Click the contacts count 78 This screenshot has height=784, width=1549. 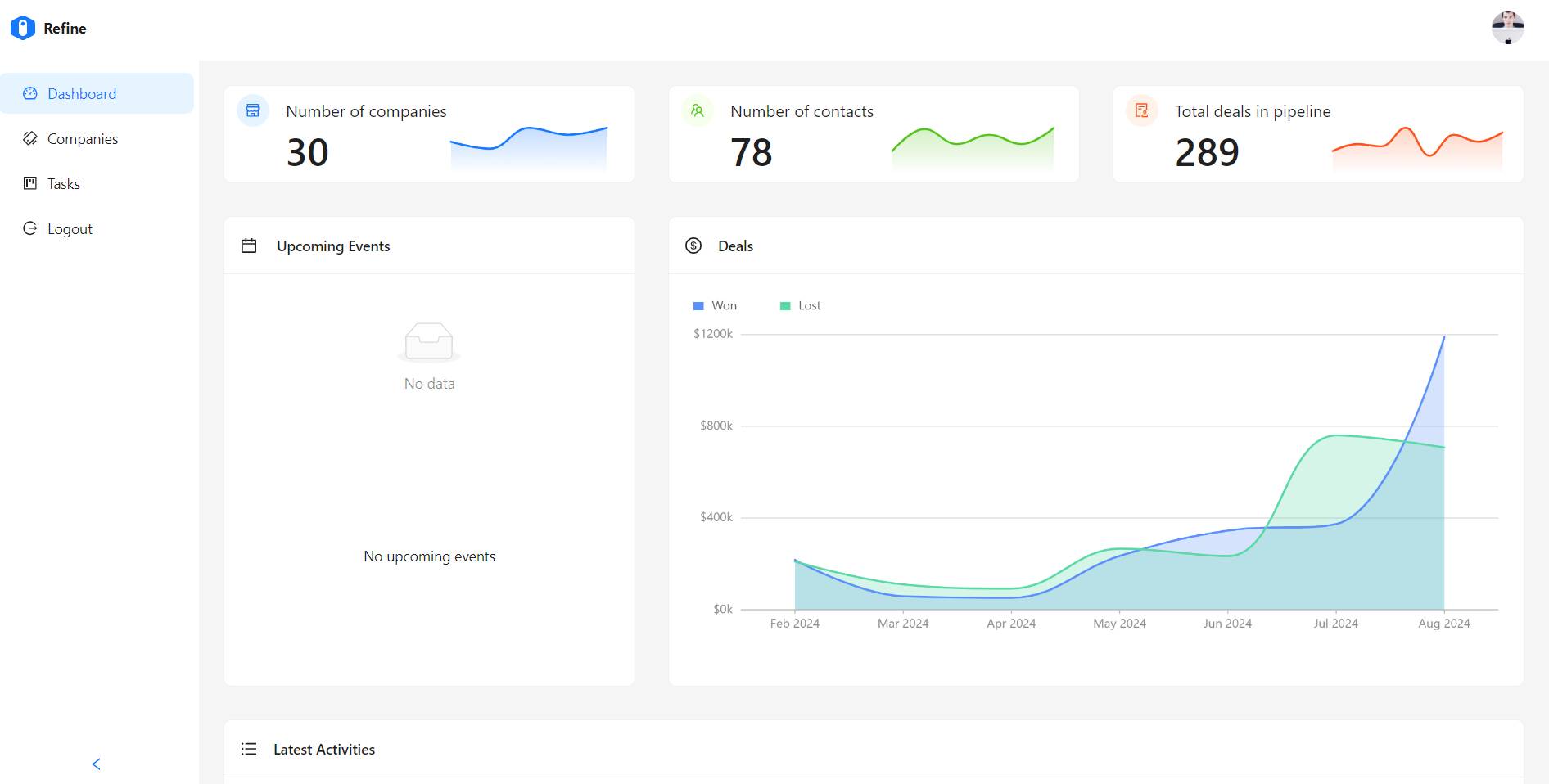752,152
